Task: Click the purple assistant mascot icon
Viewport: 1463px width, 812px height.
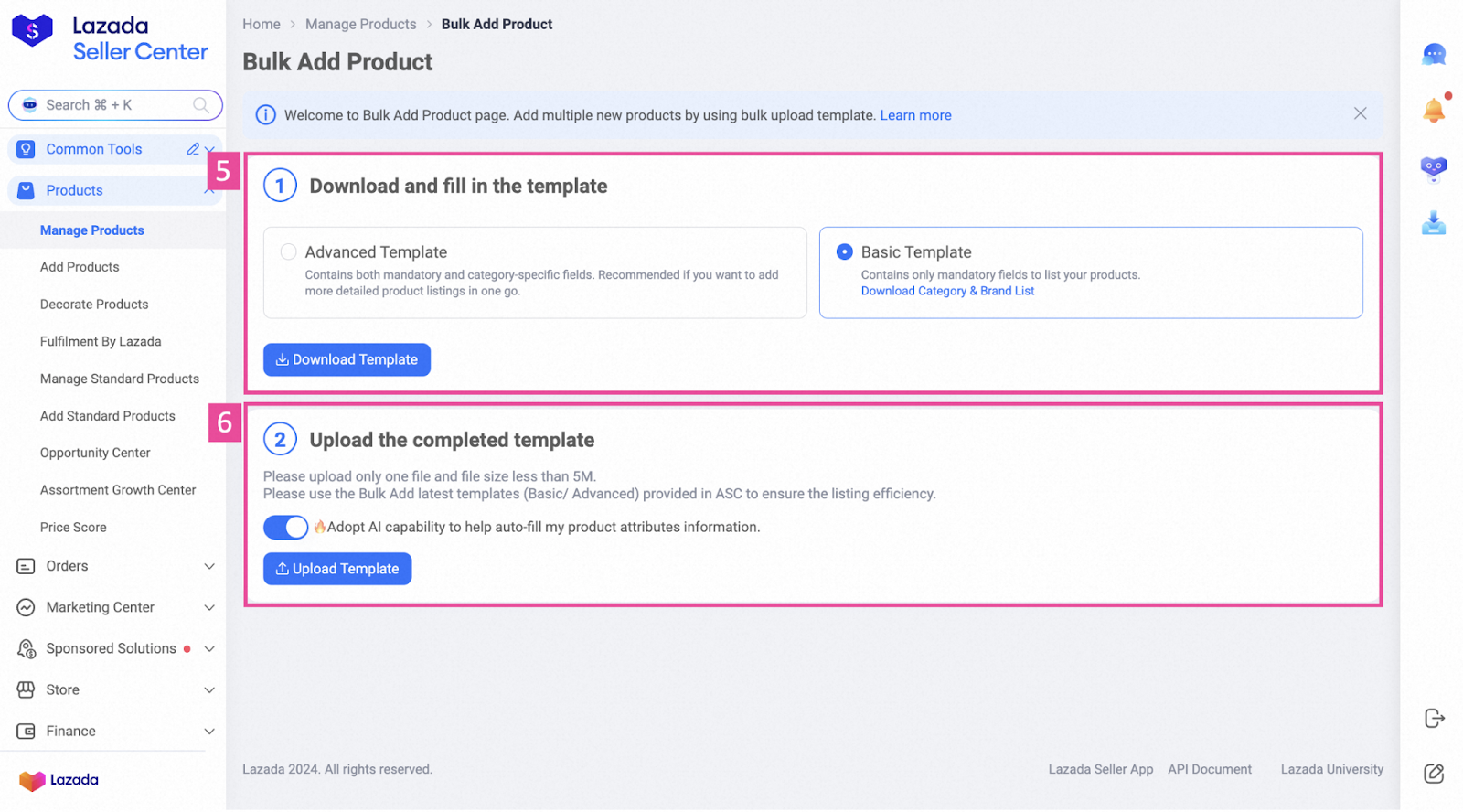Action: pos(1434,168)
